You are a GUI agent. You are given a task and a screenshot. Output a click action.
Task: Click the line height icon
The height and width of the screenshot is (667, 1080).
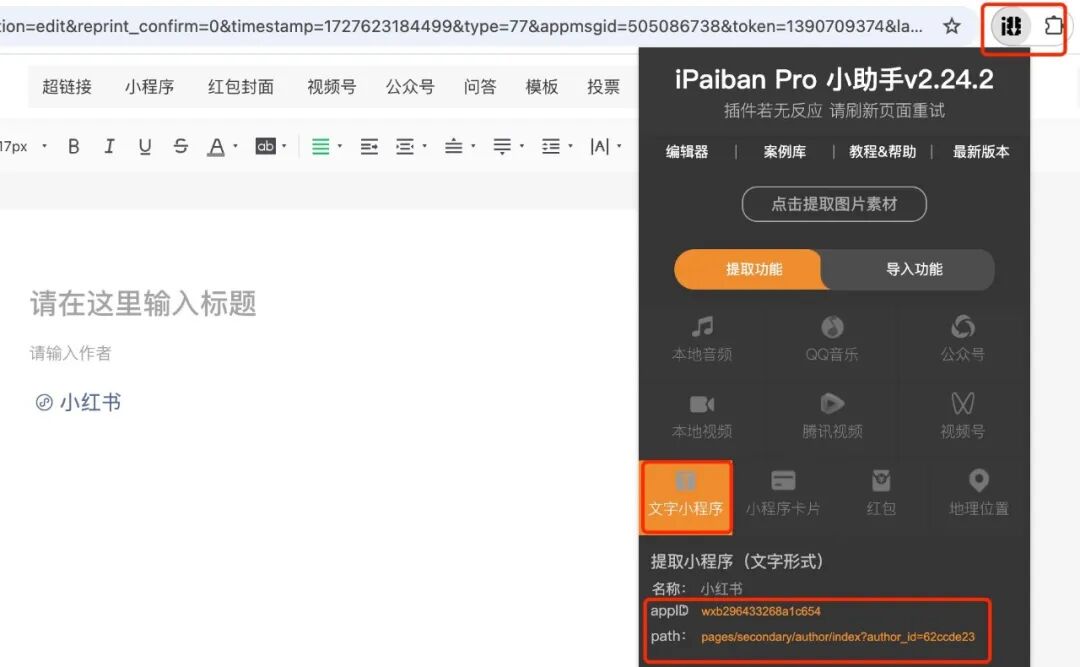pyautogui.click(x=551, y=146)
